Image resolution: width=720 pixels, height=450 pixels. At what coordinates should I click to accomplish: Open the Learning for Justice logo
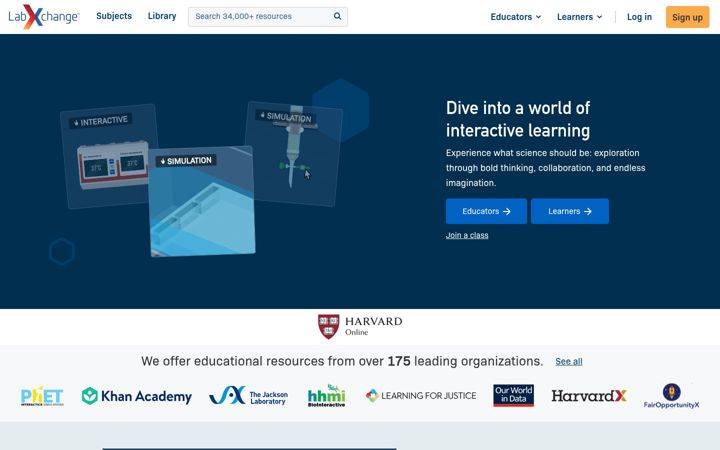(421, 395)
